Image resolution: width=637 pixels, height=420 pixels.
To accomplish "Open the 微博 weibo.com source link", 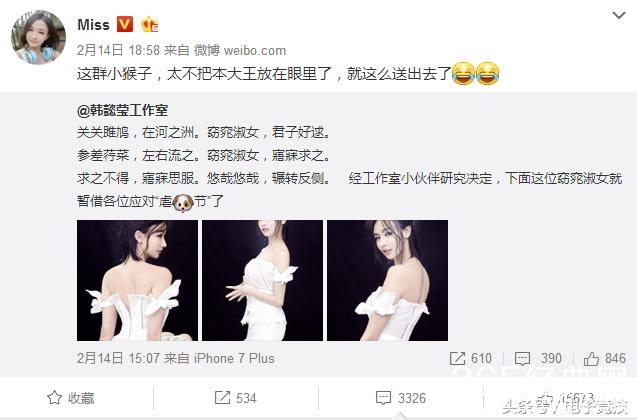I will pyautogui.click(x=240, y=50).
